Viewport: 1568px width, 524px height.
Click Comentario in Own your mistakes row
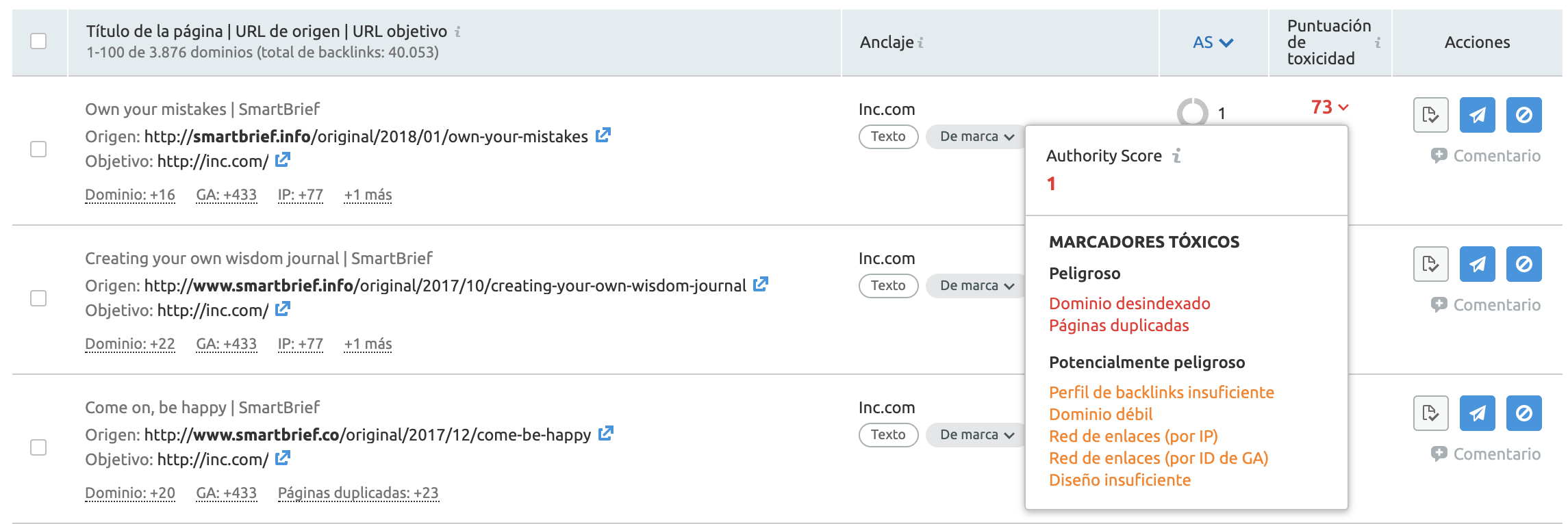click(1486, 156)
